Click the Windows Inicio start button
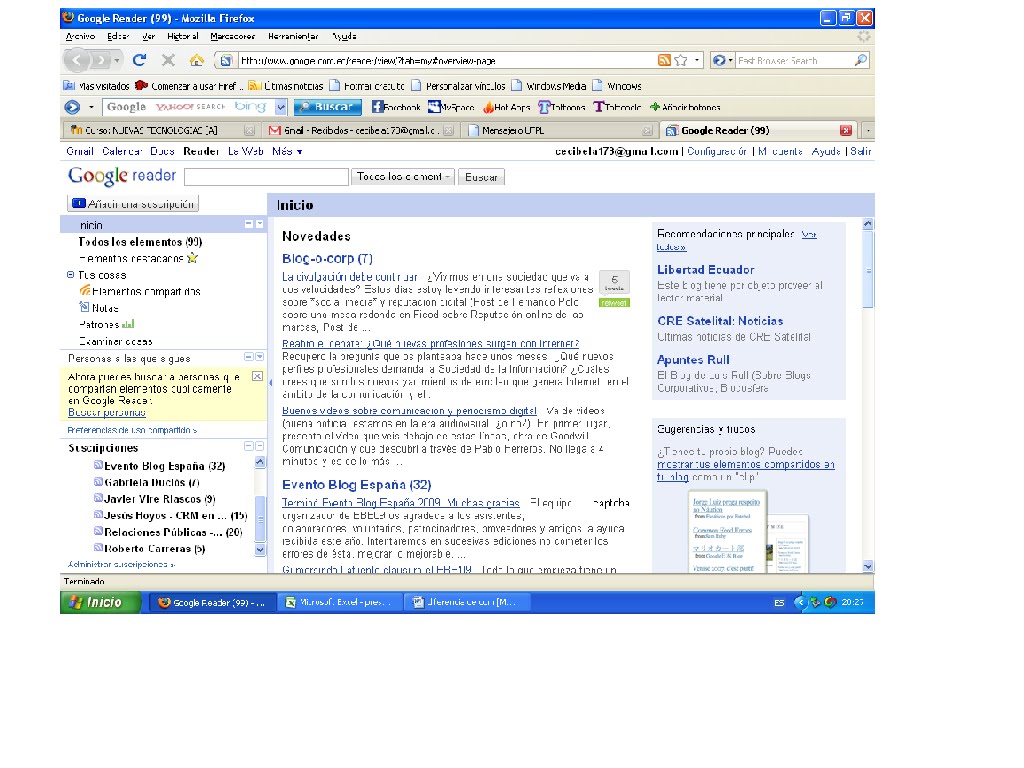 pyautogui.click(x=101, y=602)
